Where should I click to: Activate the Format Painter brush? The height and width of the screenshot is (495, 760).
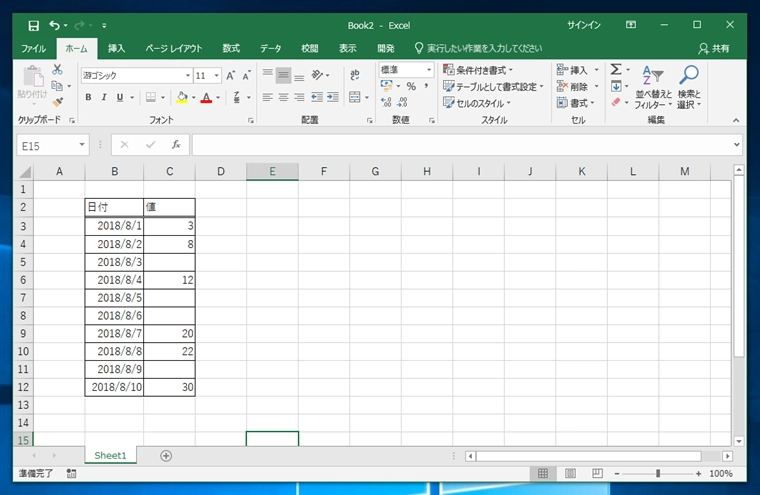(58, 102)
